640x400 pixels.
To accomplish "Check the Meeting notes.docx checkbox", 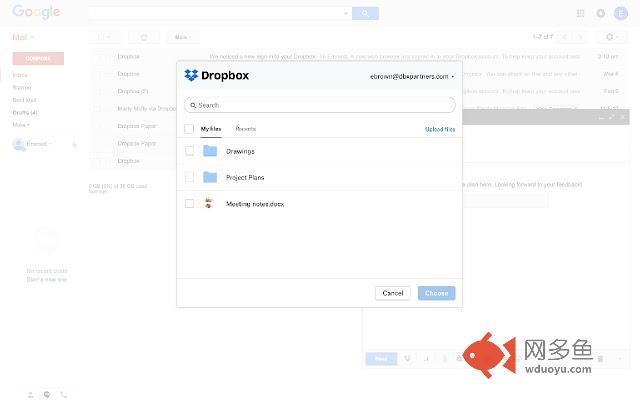I will 189,203.
